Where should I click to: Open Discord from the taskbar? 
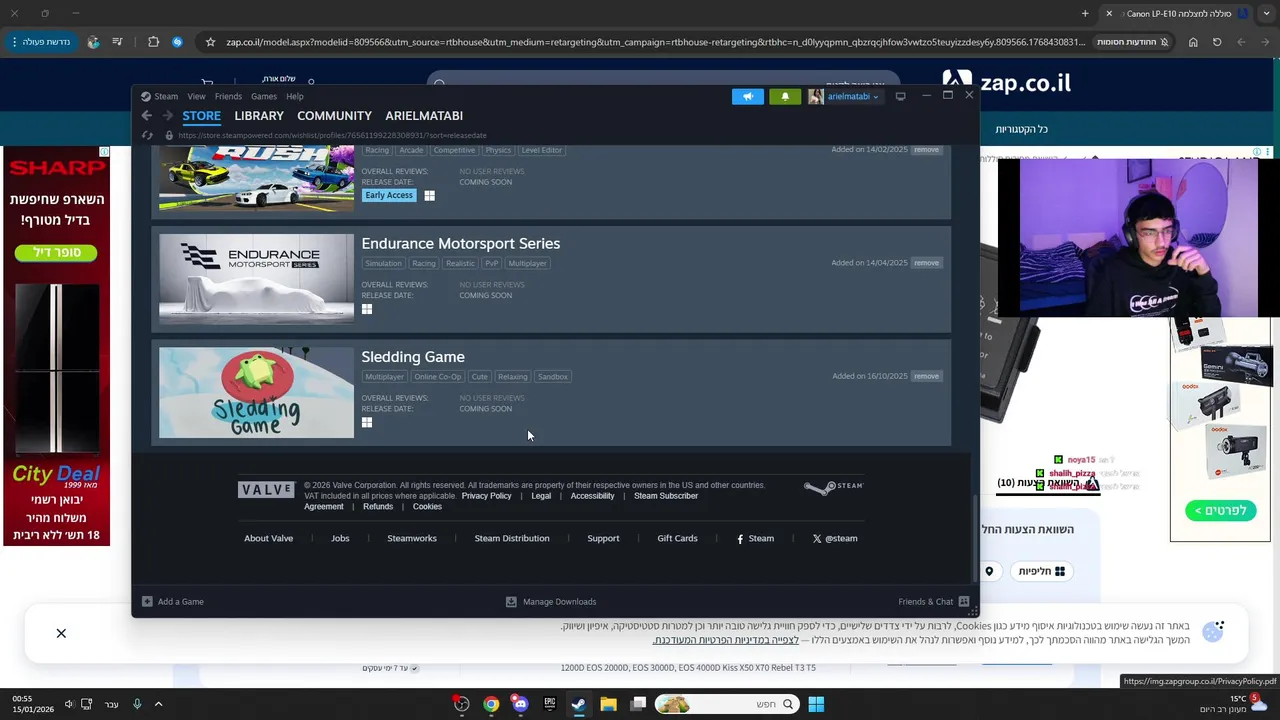pyautogui.click(x=520, y=704)
